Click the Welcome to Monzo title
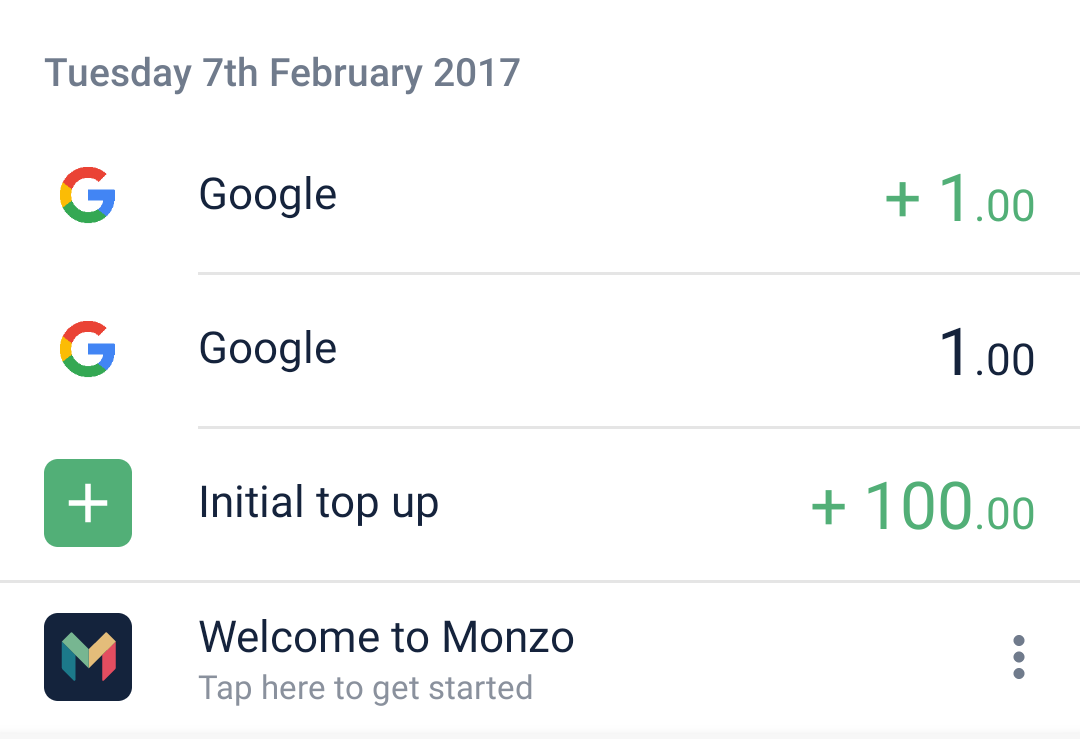Screen dimensions: 1080x739 [386, 637]
